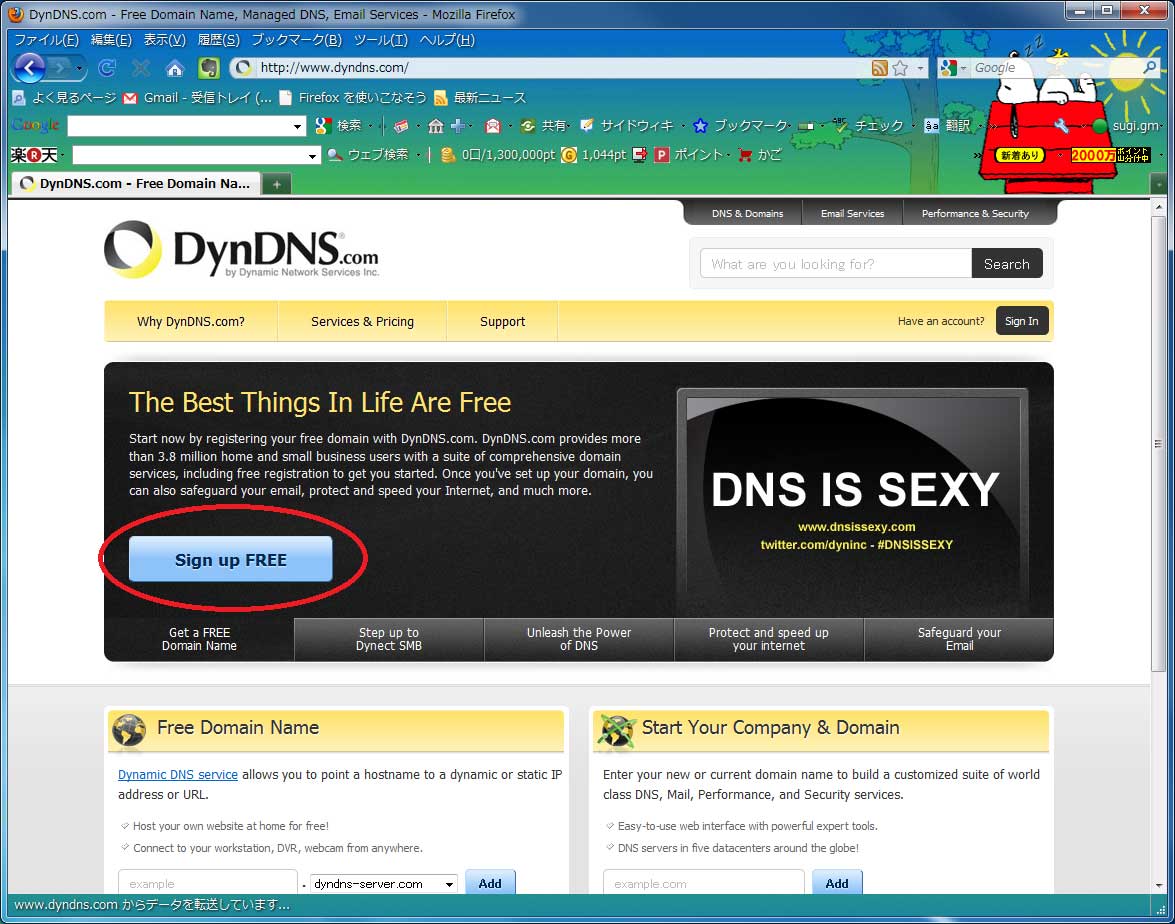This screenshot has height=924, width=1175.
Task: Click the RSS feed icon in address bar
Action: pyautogui.click(x=879, y=68)
